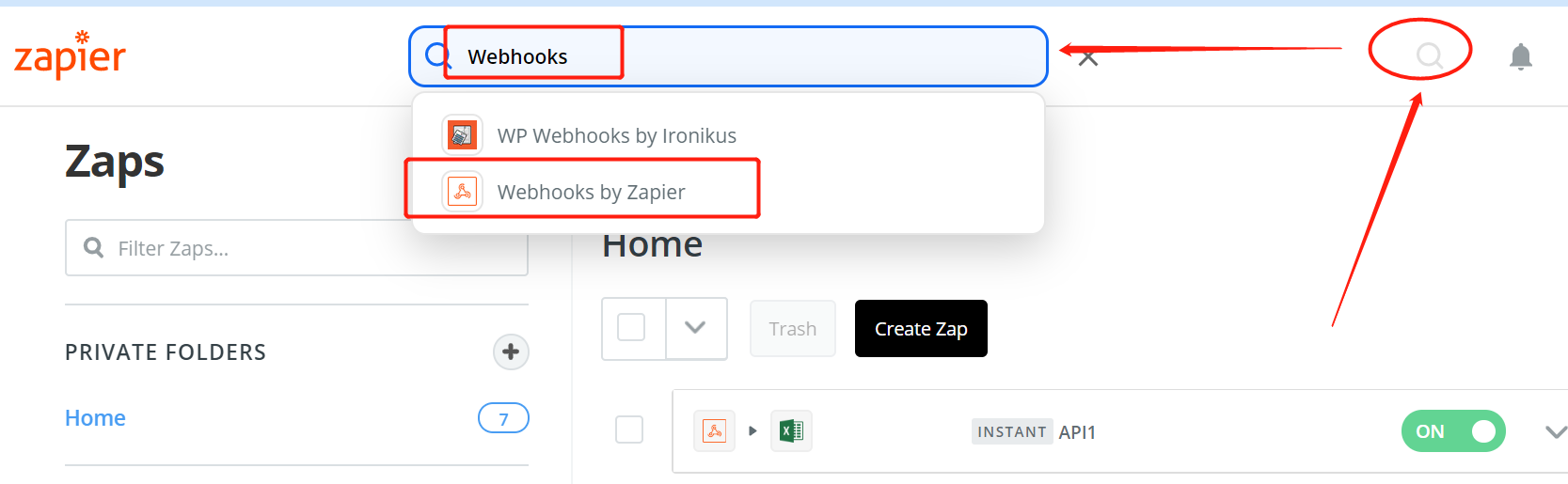Image resolution: width=1568 pixels, height=484 pixels.
Task: Toggle the API1 zap ON switch
Action: point(1453,431)
